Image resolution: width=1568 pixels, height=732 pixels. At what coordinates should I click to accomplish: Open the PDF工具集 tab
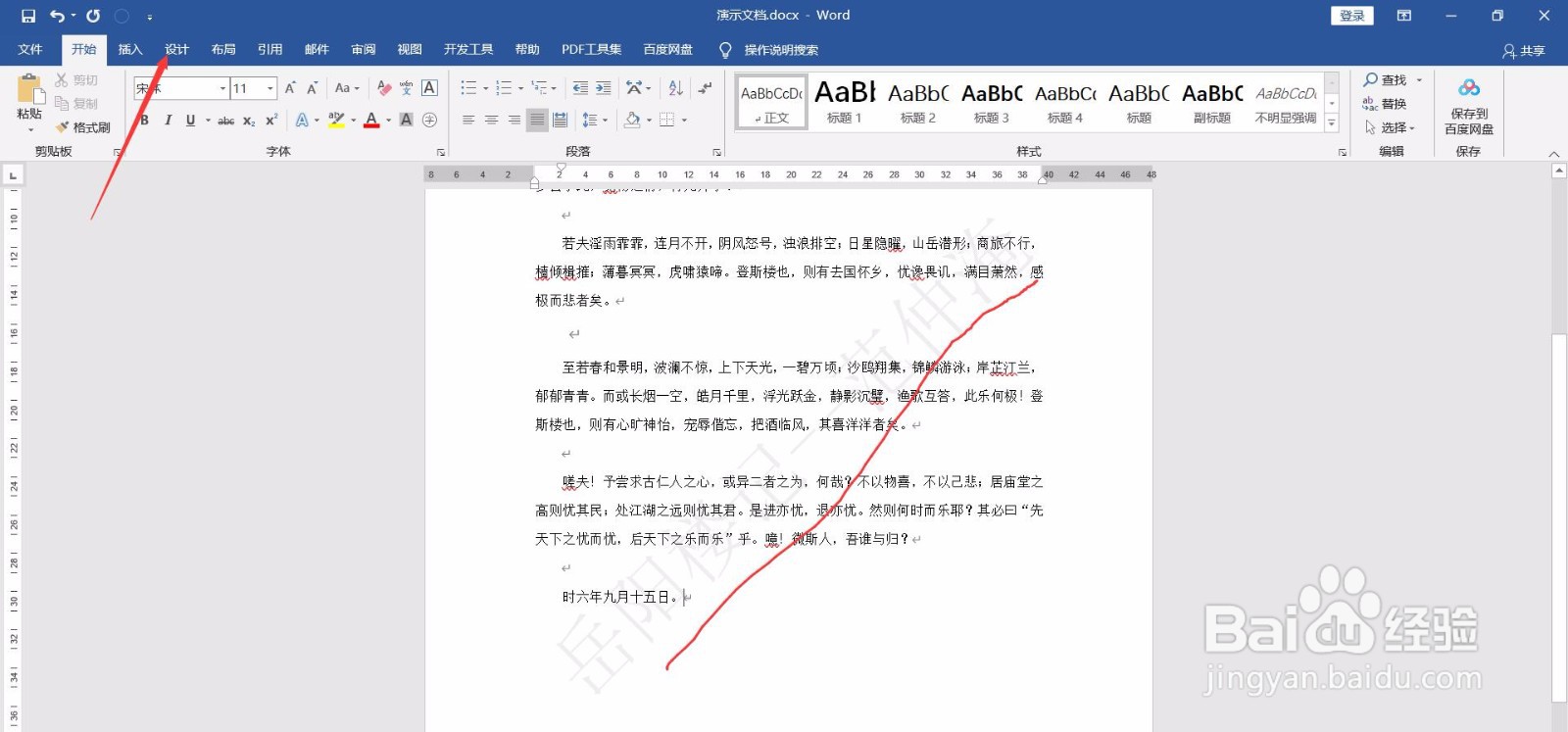591,49
